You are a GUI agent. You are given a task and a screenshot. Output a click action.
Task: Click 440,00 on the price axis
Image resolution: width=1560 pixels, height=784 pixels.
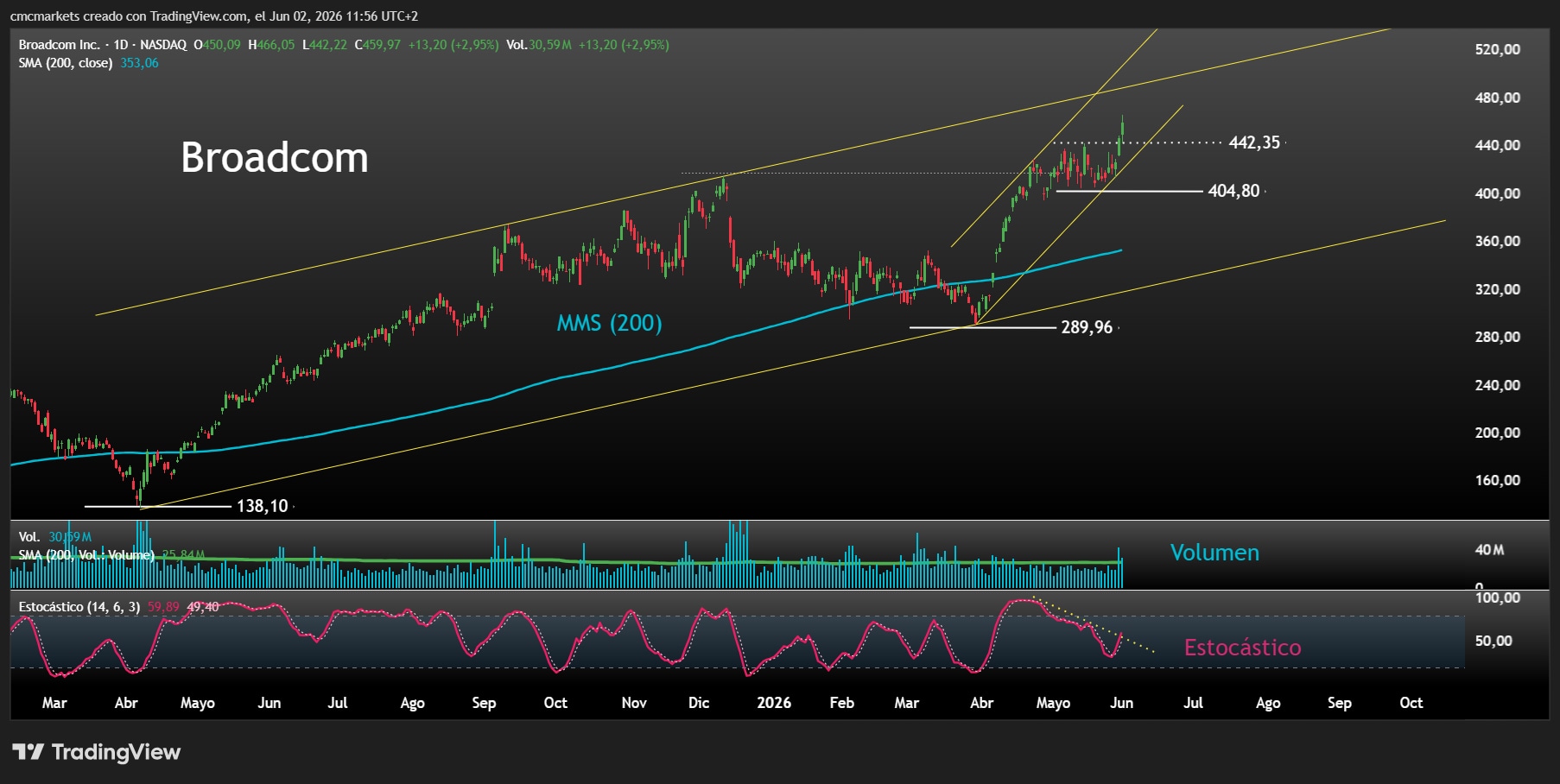click(1498, 146)
